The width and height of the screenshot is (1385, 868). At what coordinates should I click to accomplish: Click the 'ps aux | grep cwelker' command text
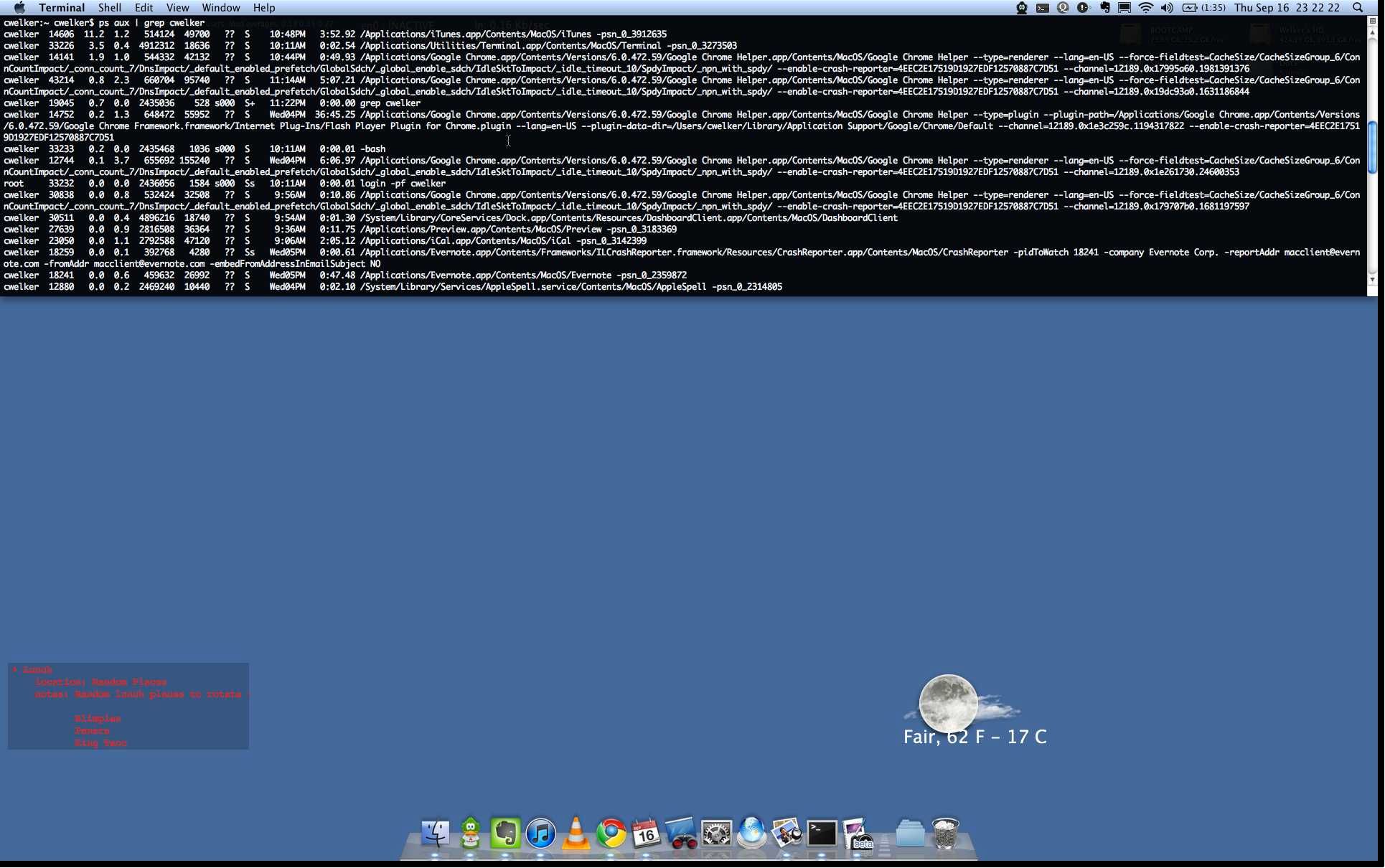tap(151, 22)
